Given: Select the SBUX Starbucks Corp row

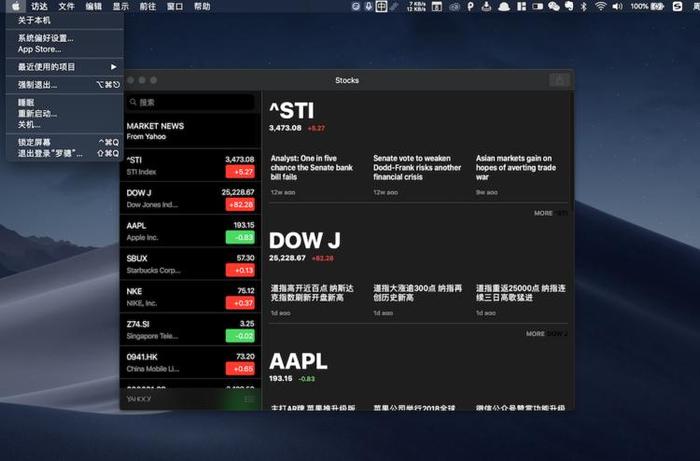Looking at the screenshot, I should [191, 264].
